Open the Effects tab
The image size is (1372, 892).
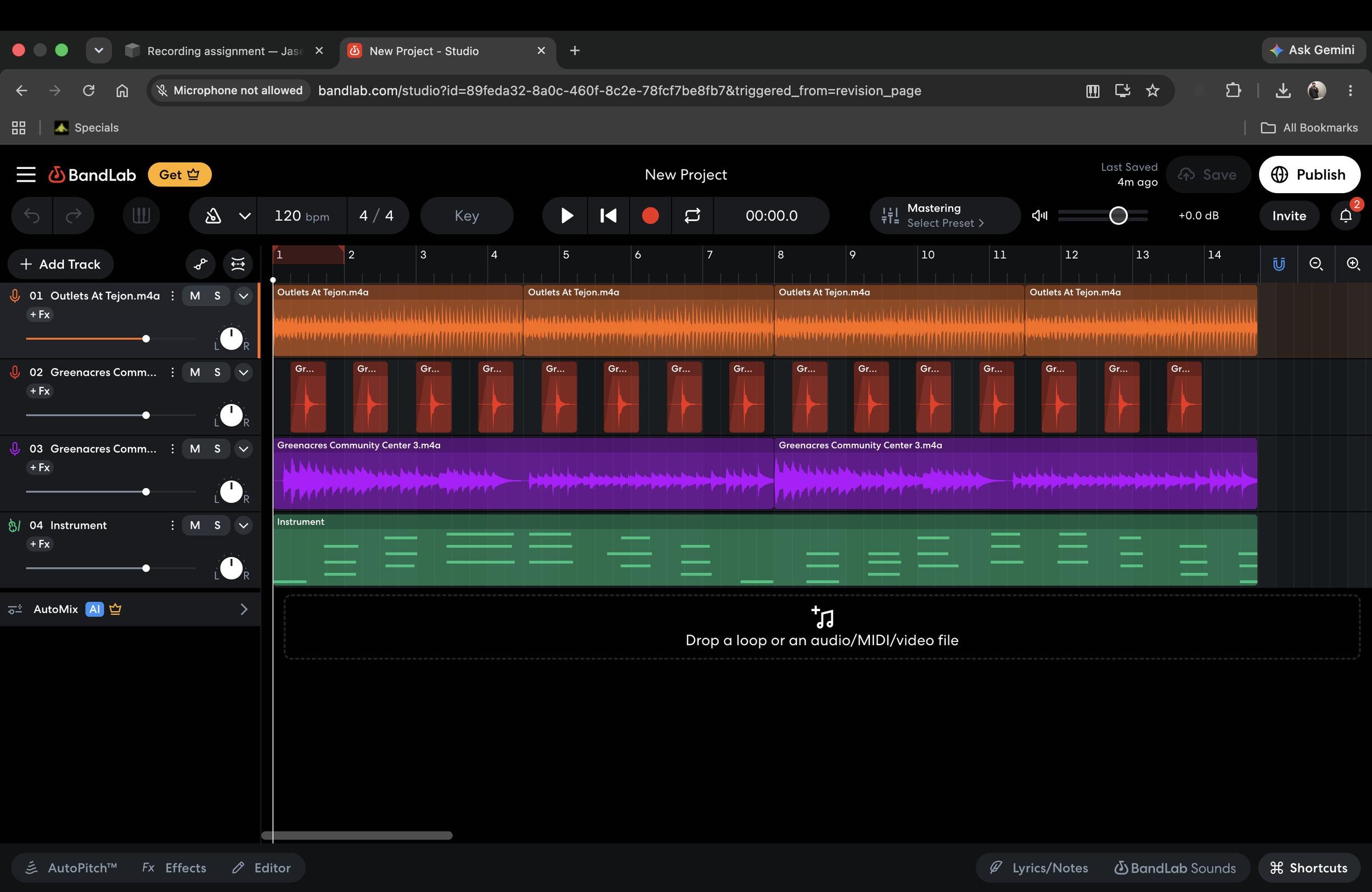coord(174,868)
